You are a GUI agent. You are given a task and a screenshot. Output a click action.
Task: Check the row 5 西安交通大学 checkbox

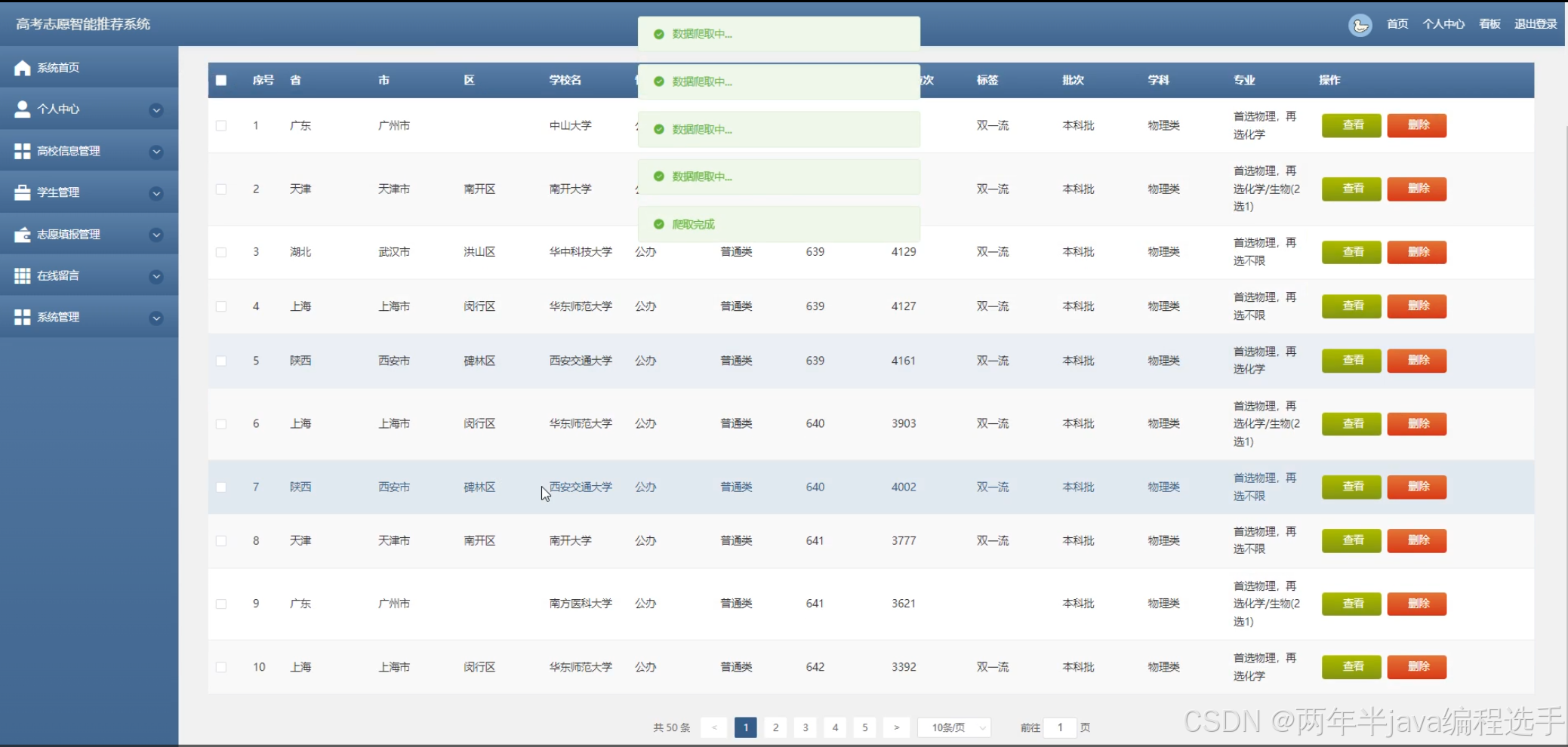click(221, 361)
